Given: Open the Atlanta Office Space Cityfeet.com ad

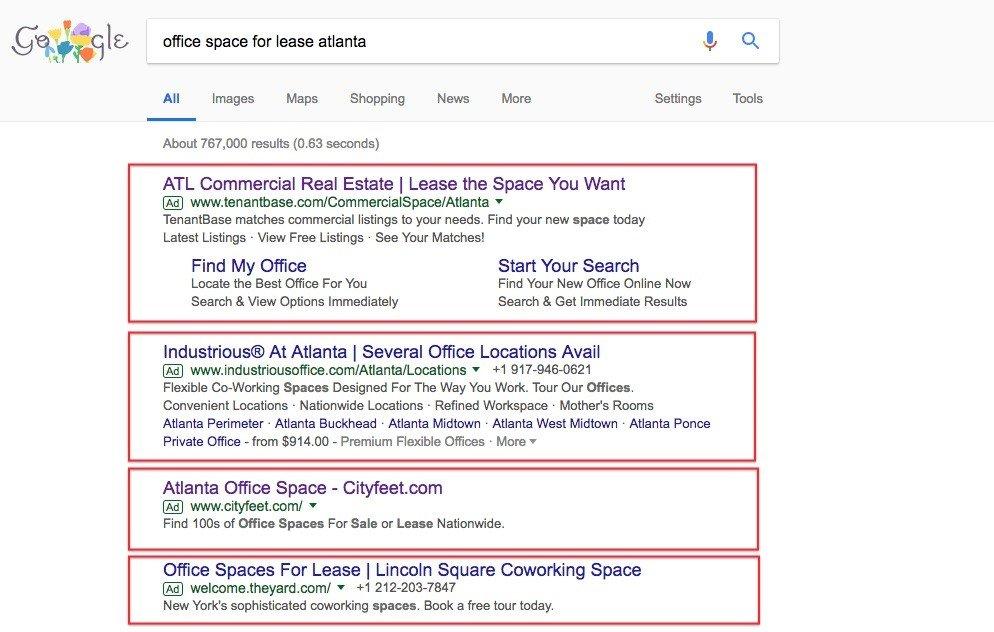Looking at the screenshot, I should tap(303, 488).
